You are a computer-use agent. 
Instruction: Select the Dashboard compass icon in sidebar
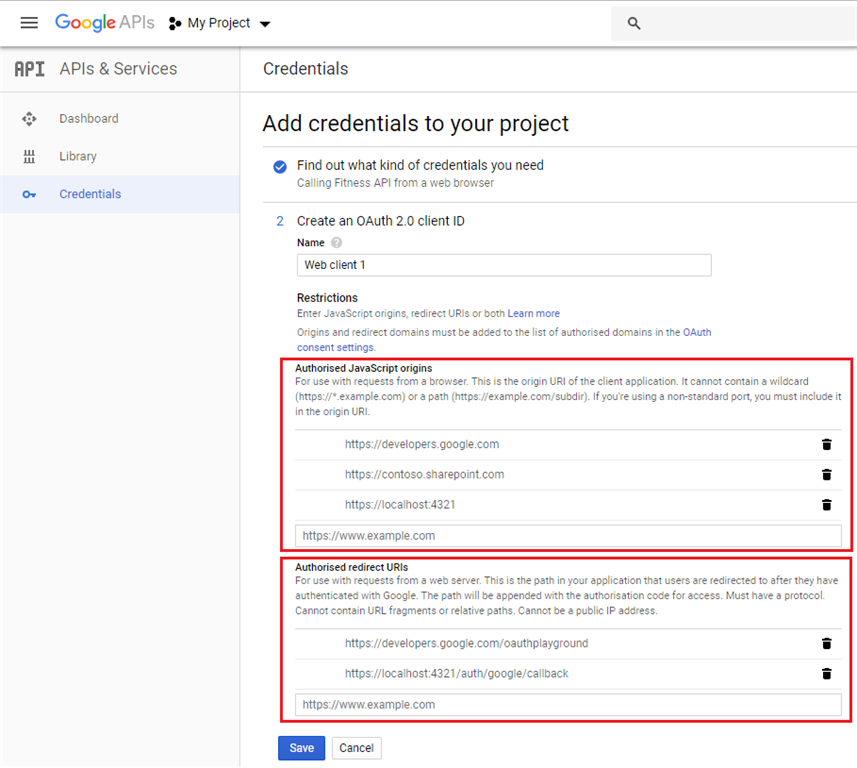tap(29, 118)
